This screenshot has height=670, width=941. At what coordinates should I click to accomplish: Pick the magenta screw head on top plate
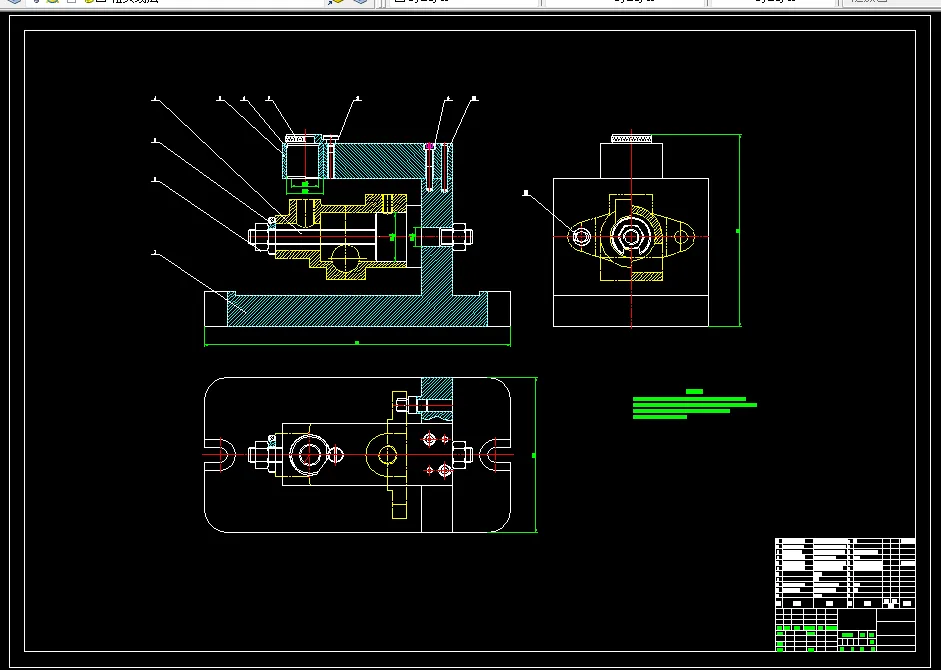point(429,146)
